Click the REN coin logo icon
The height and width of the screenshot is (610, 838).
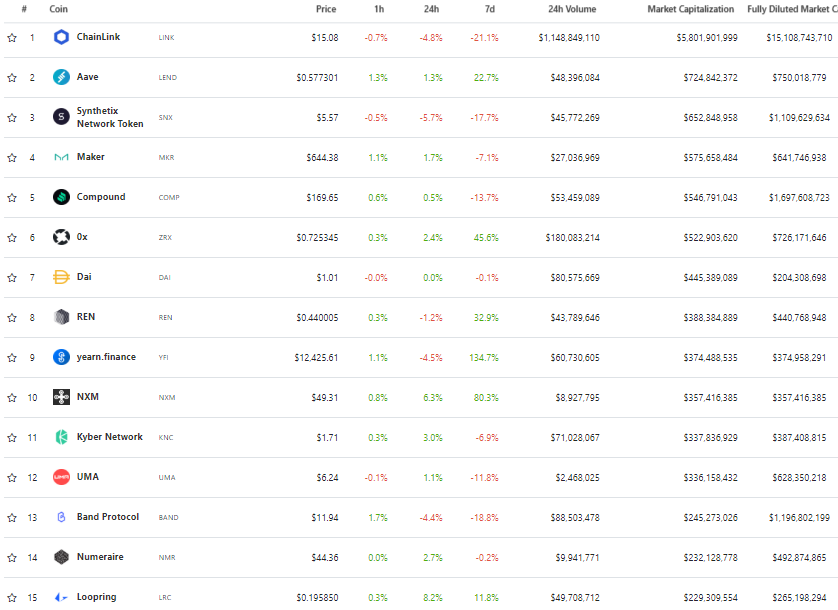61,317
